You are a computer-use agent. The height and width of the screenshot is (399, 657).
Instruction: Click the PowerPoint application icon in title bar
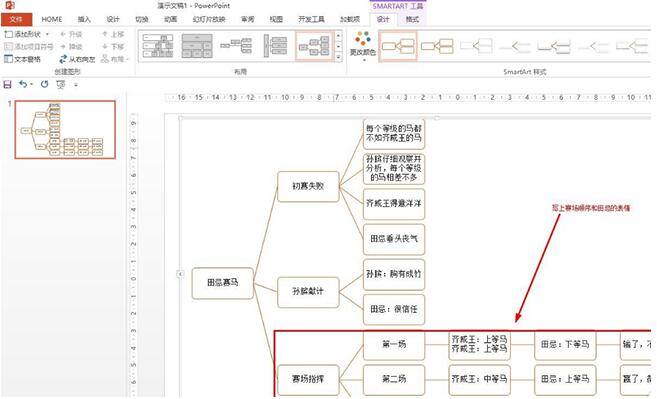(10, 5)
